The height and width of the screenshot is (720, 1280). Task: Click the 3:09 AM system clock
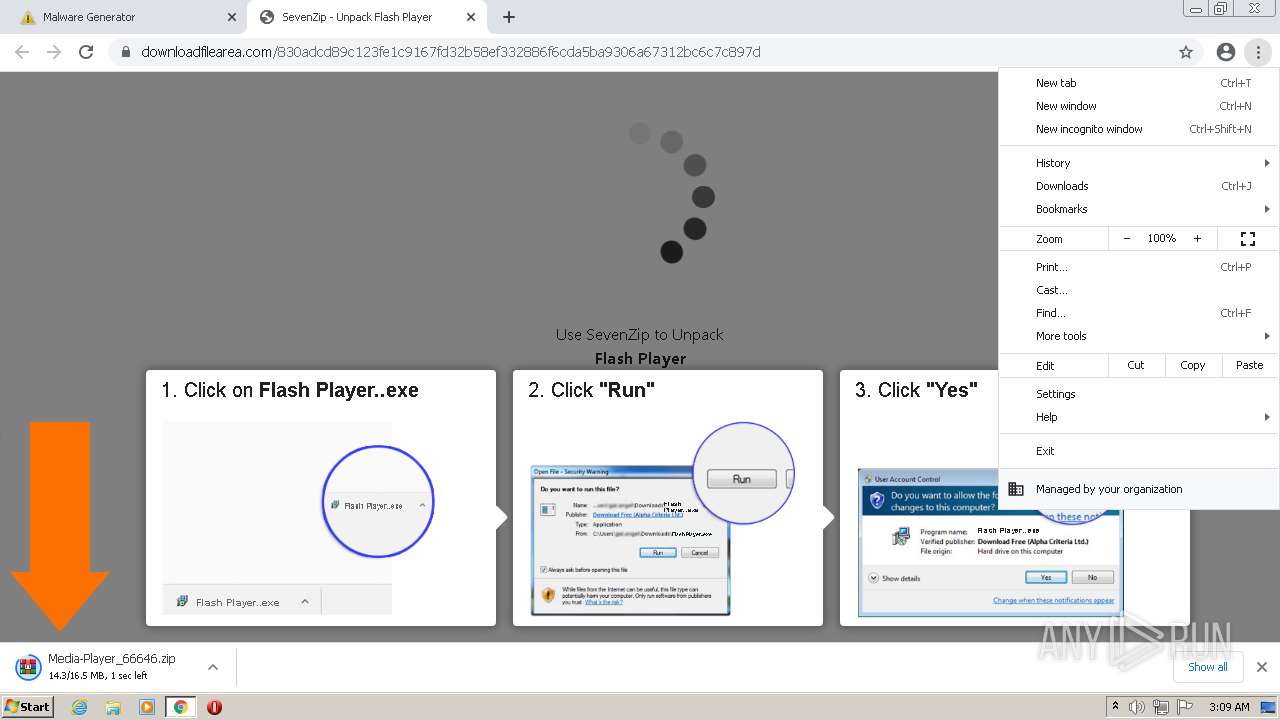1229,707
